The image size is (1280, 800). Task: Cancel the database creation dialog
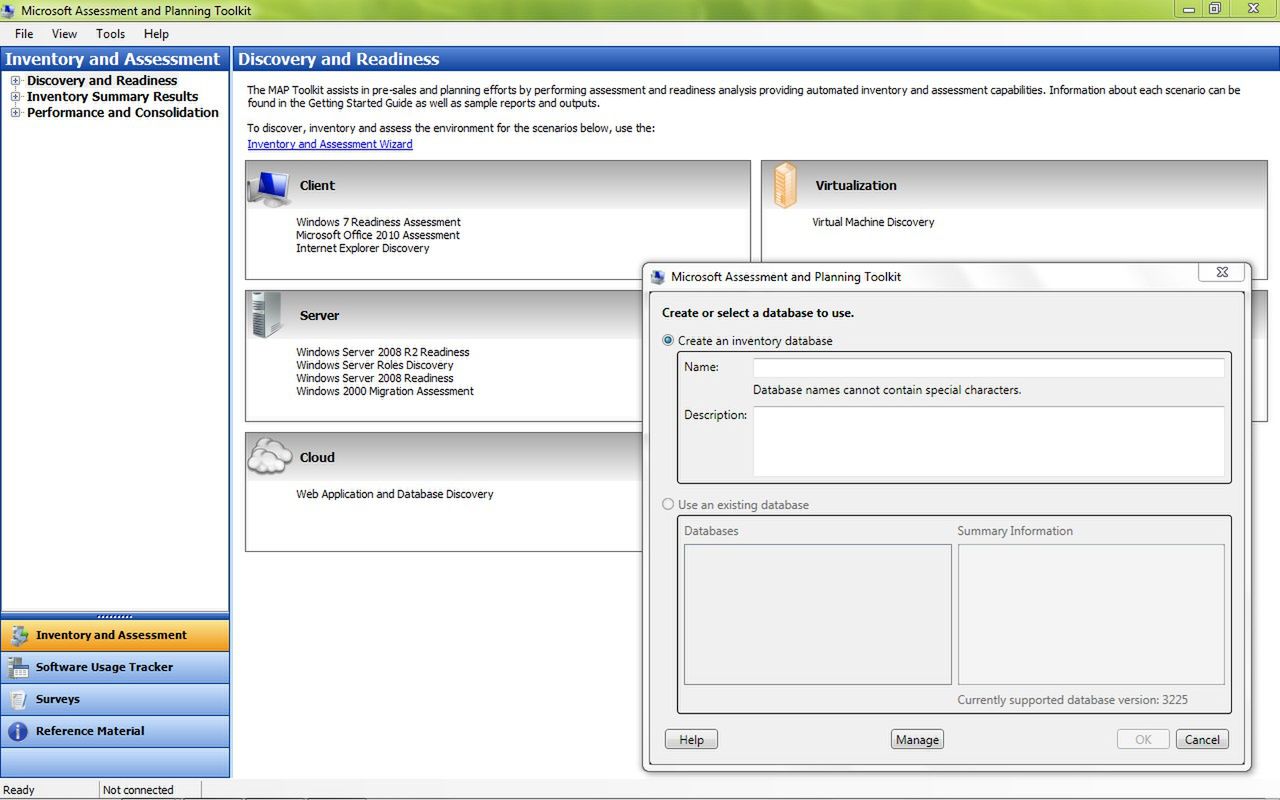click(x=1201, y=739)
